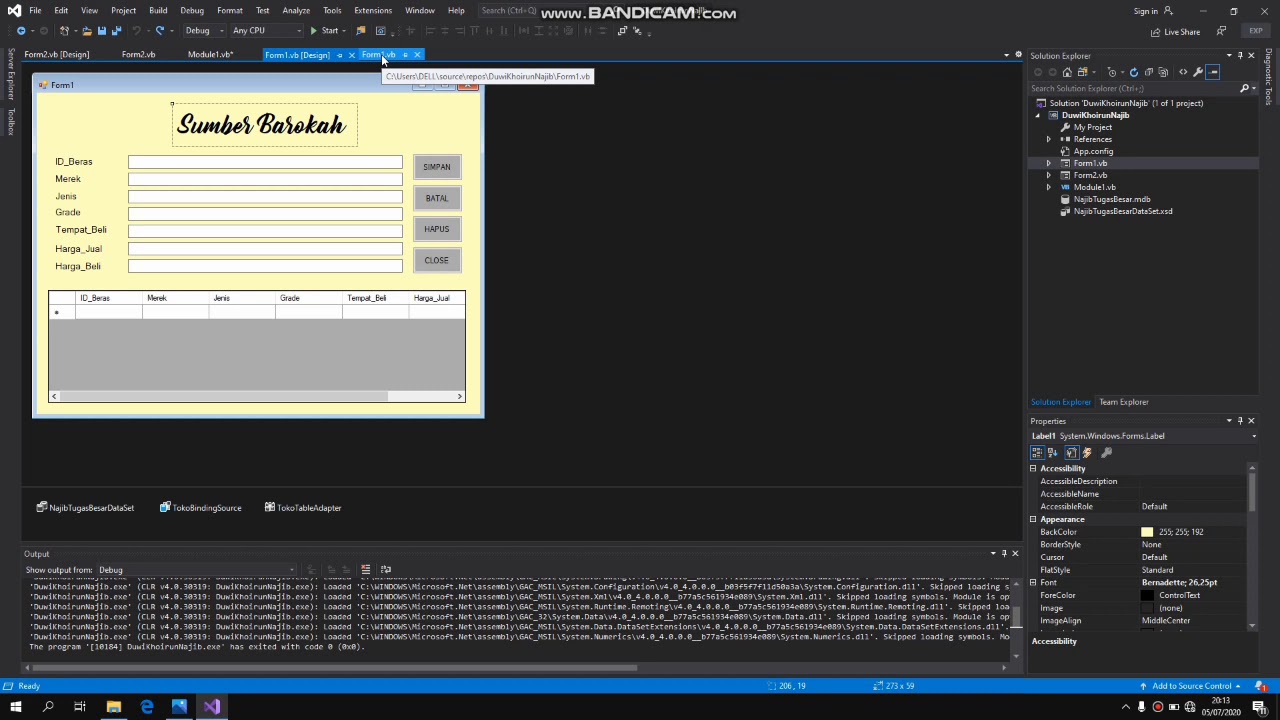The image size is (1280, 720).
Task: Switch Properties view to Alphabetical
Action: coord(1052,453)
